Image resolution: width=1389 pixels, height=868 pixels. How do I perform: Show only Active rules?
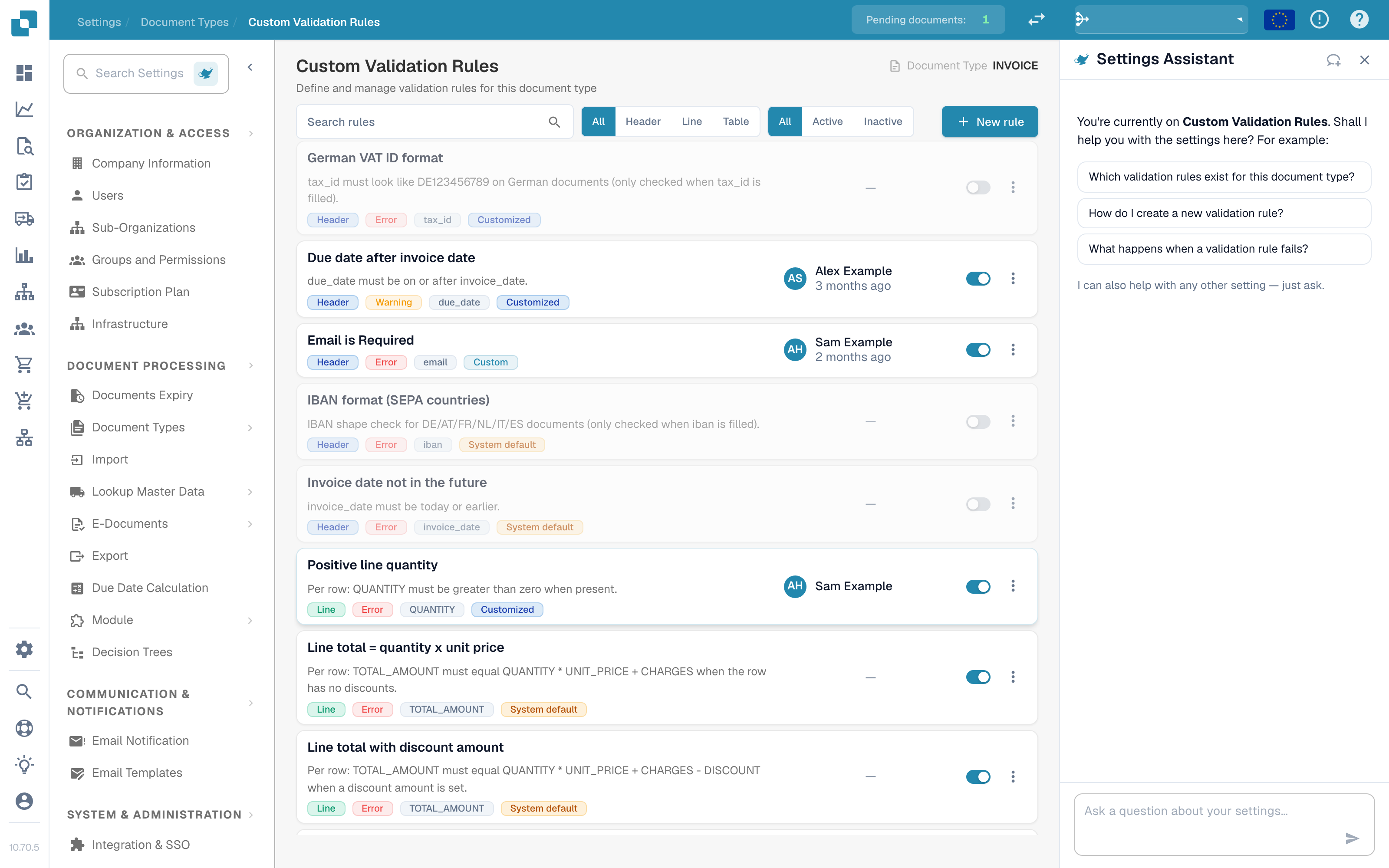point(827,122)
